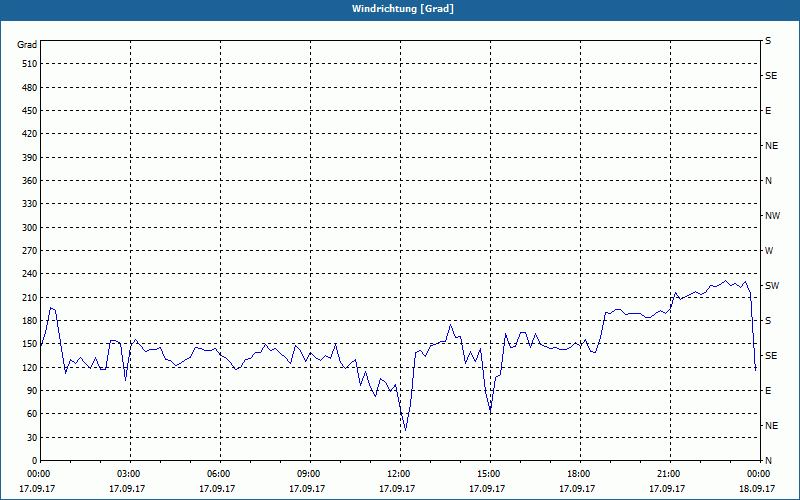Click the 180 degree axis label
Image resolution: width=800 pixels, height=500 pixels.
[30, 321]
